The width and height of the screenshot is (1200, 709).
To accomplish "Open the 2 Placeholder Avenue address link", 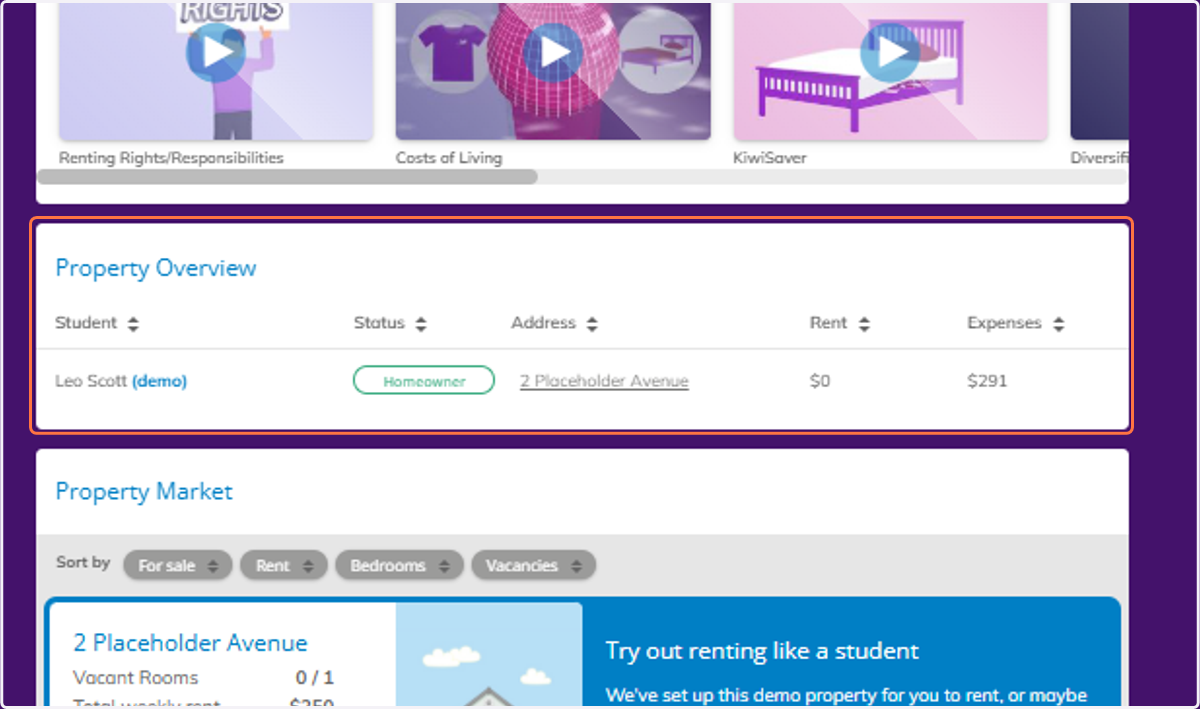I will point(604,381).
